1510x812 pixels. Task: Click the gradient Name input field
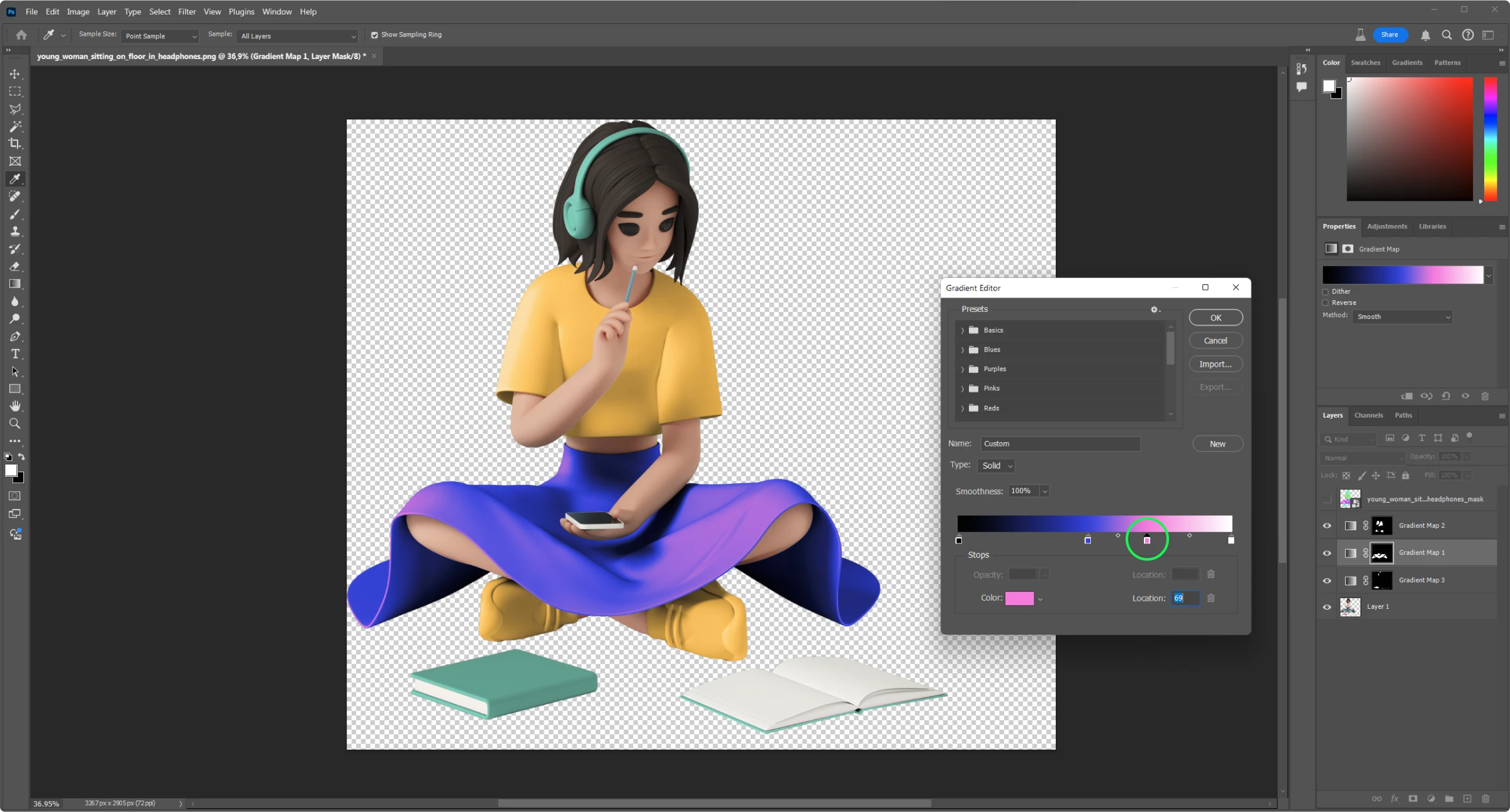[1060, 444]
